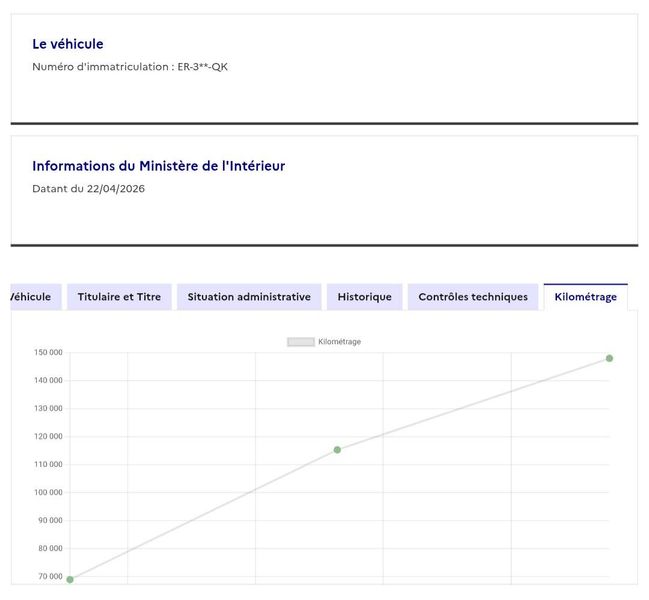This screenshot has height=600, width=649.
Task: Click the Numéro d'immatriculation ER-3**-QK text
Action: 130,67
